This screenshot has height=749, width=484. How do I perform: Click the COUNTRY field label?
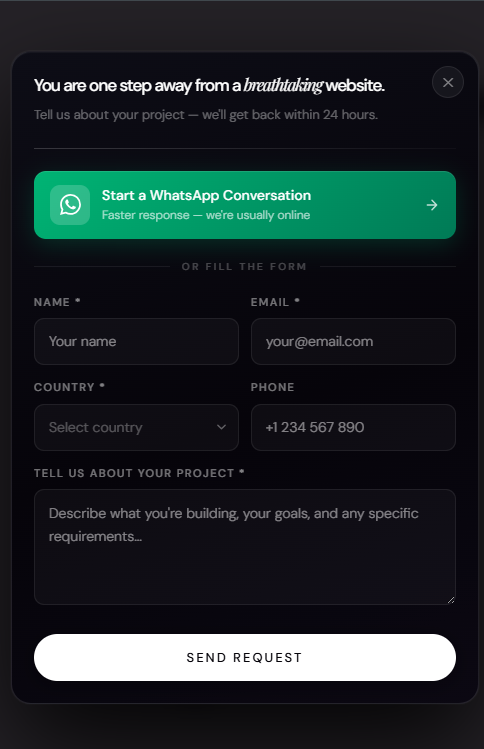click(69, 387)
